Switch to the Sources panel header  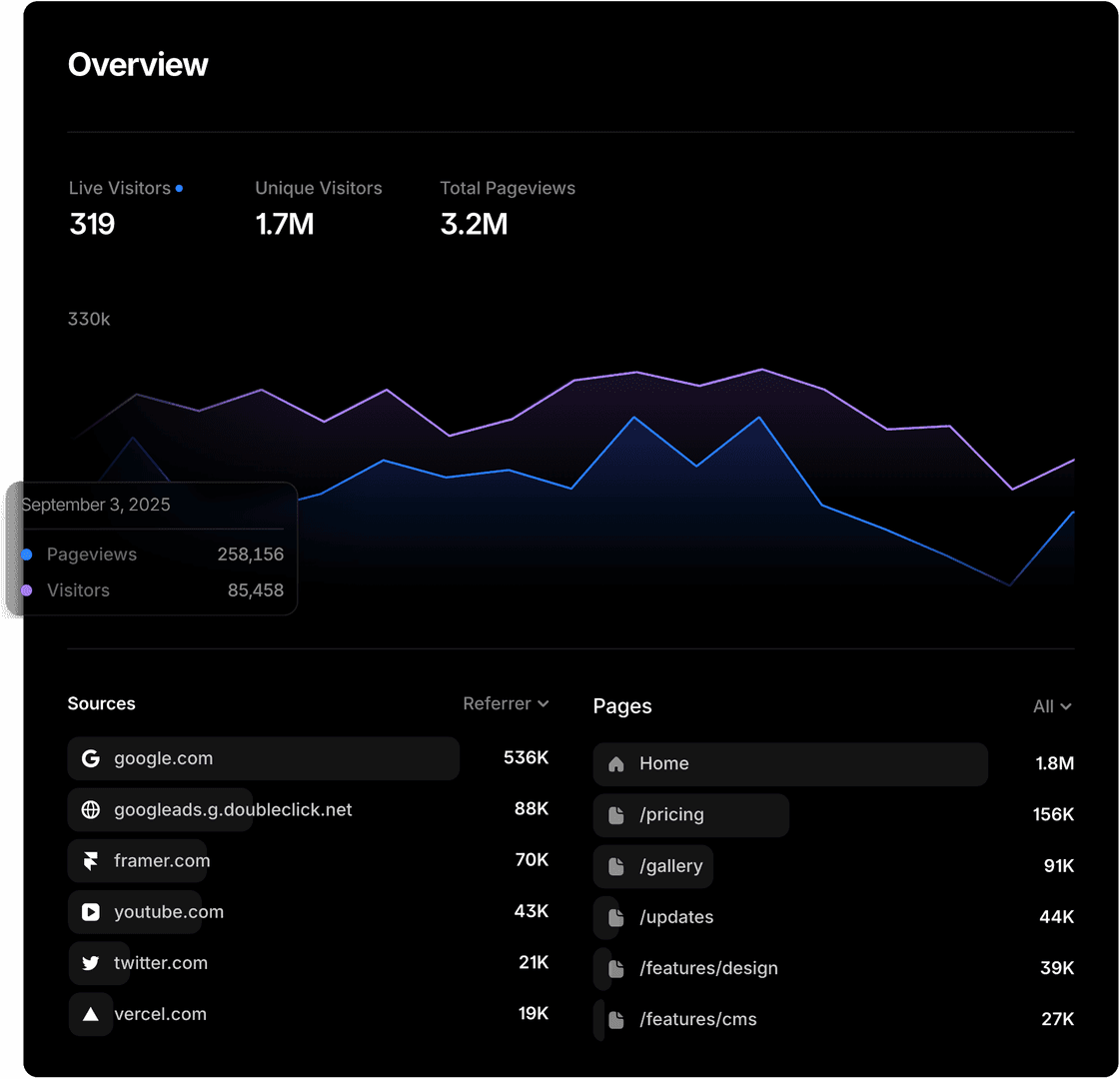coord(101,703)
